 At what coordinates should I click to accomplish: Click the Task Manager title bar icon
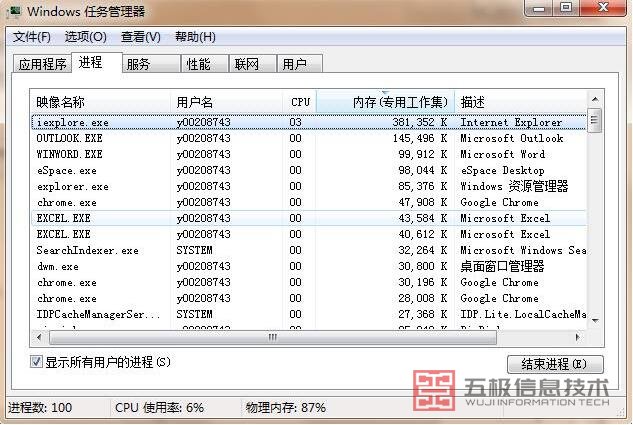click(x=15, y=10)
